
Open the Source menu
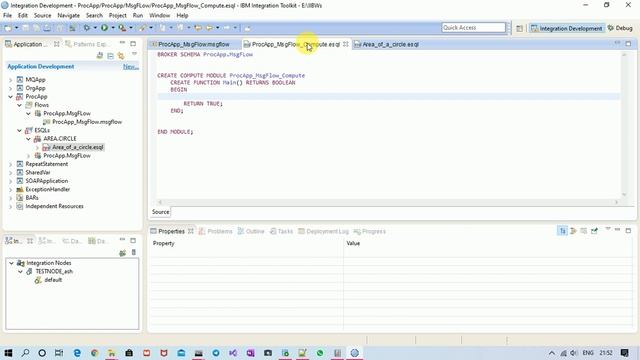pyautogui.click(x=42, y=15)
